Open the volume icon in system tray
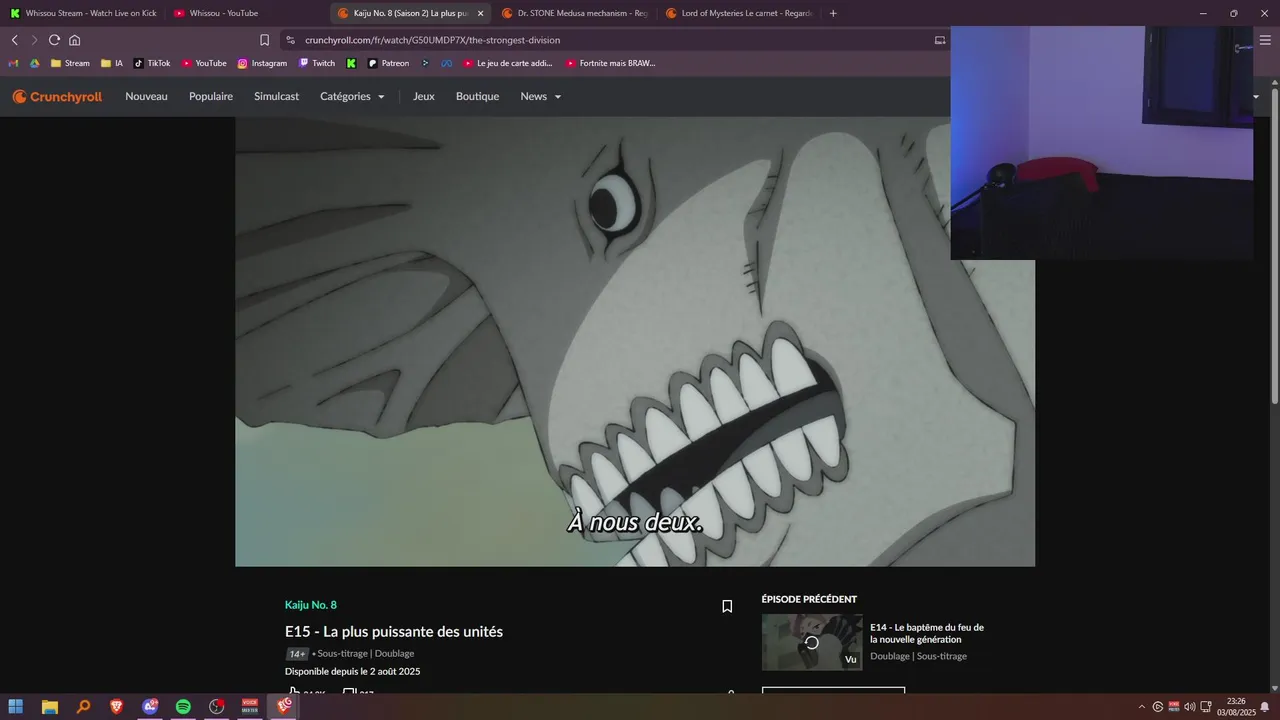 tap(1190, 707)
